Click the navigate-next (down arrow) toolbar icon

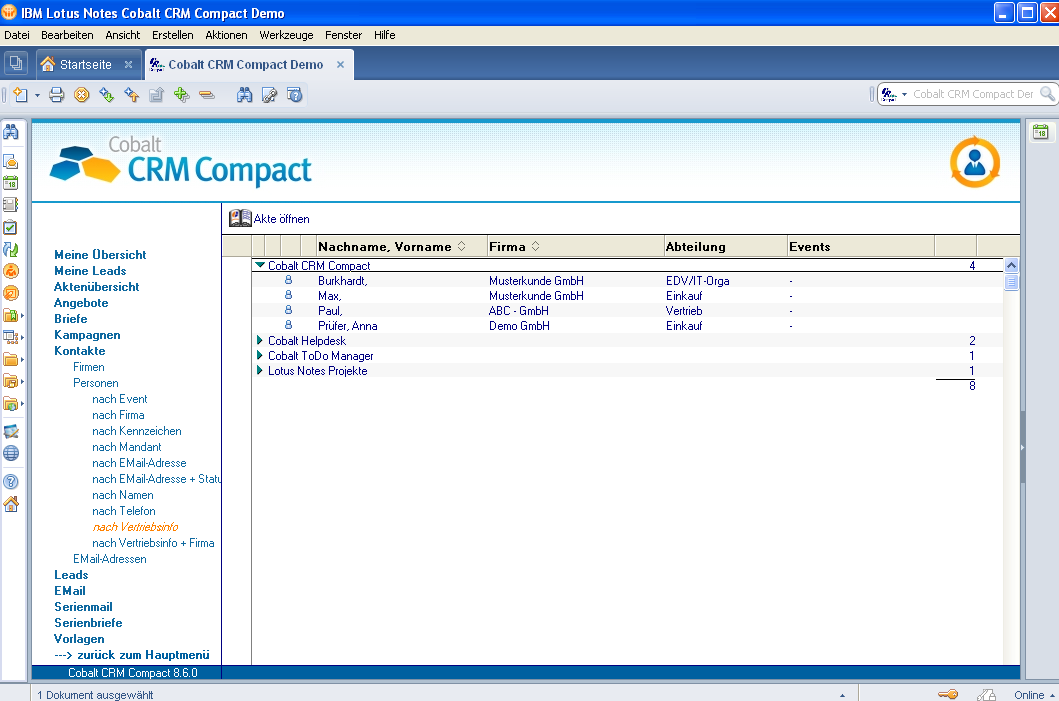107,95
